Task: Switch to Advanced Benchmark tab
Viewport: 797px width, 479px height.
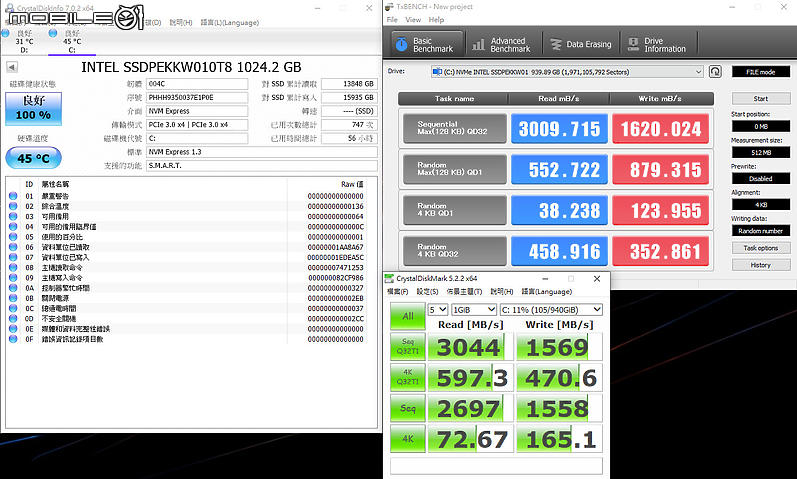Action: tap(502, 44)
